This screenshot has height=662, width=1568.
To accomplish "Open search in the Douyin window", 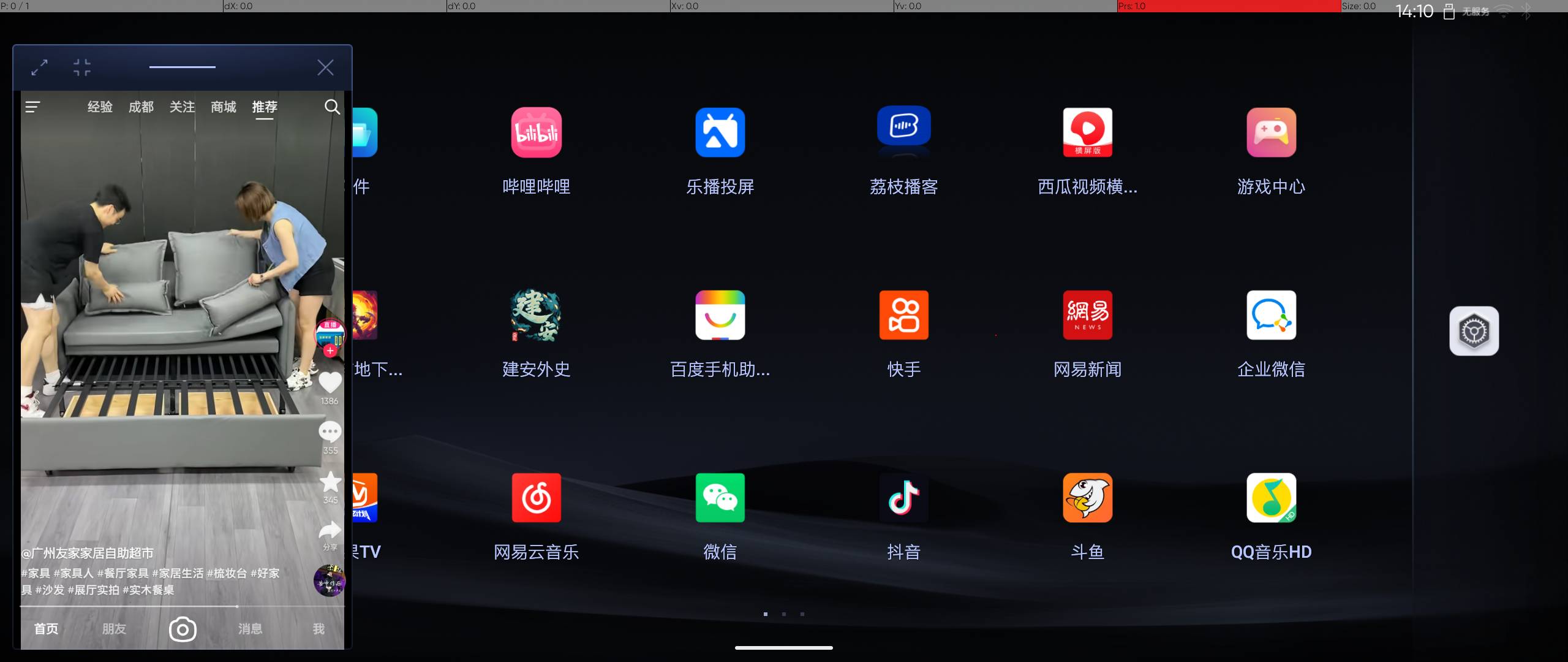I will pyautogui.click(x=332, y=107).
